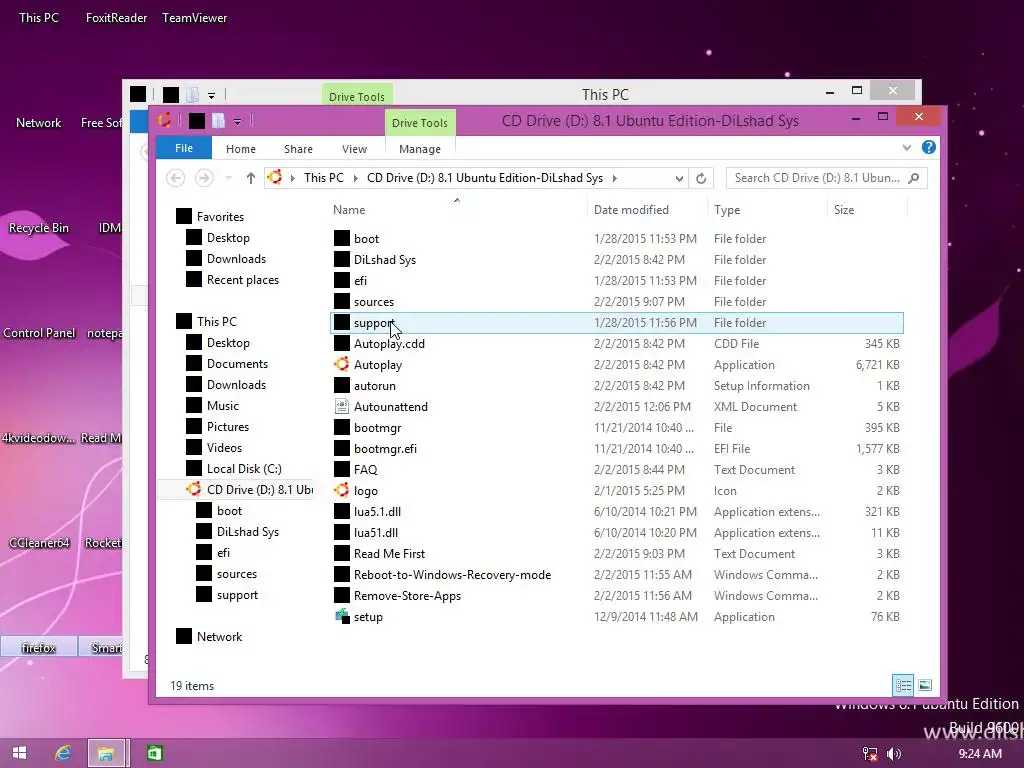Click the Autounattend XML document icon
Viewport: 1024px width, 768px height.
coord(342,406)
